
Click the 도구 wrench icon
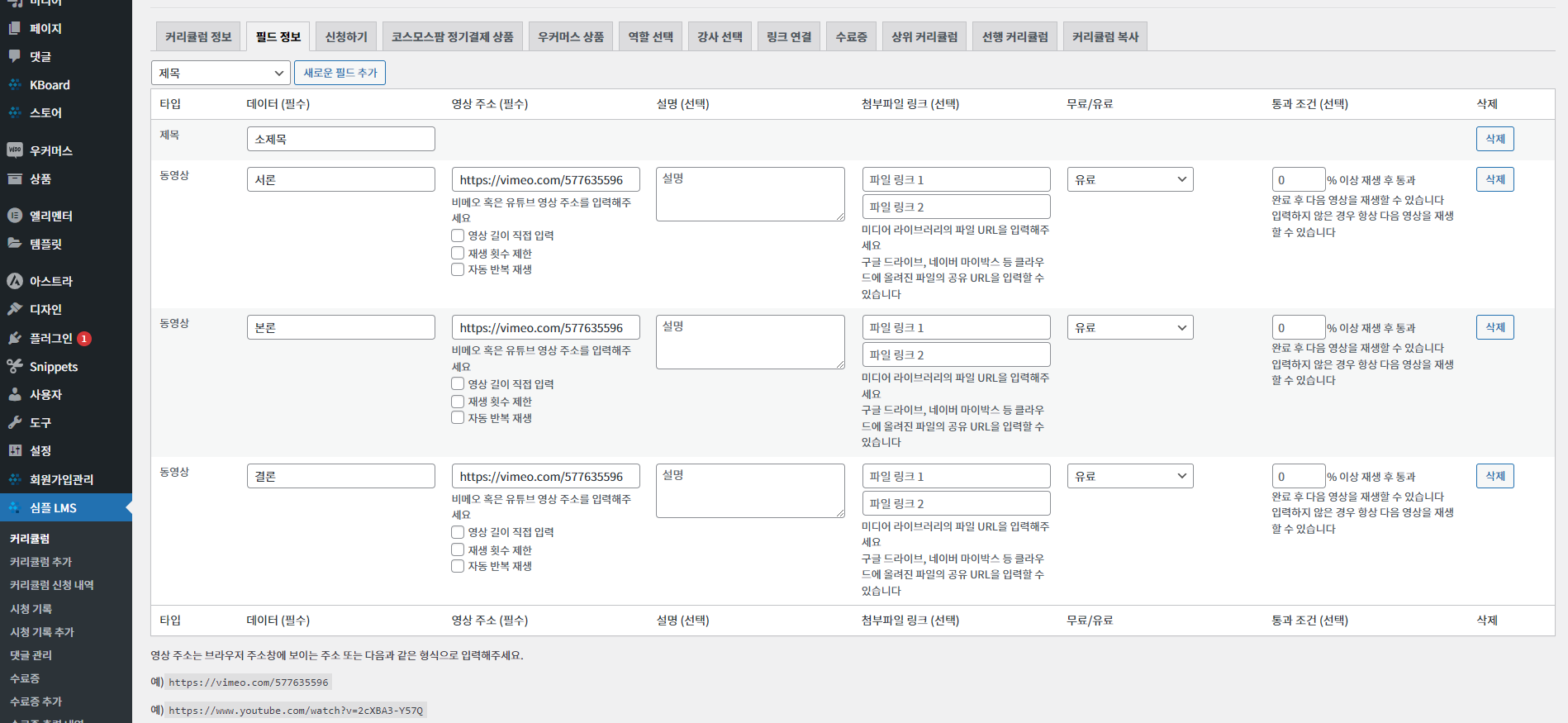(x=15, y=422)
